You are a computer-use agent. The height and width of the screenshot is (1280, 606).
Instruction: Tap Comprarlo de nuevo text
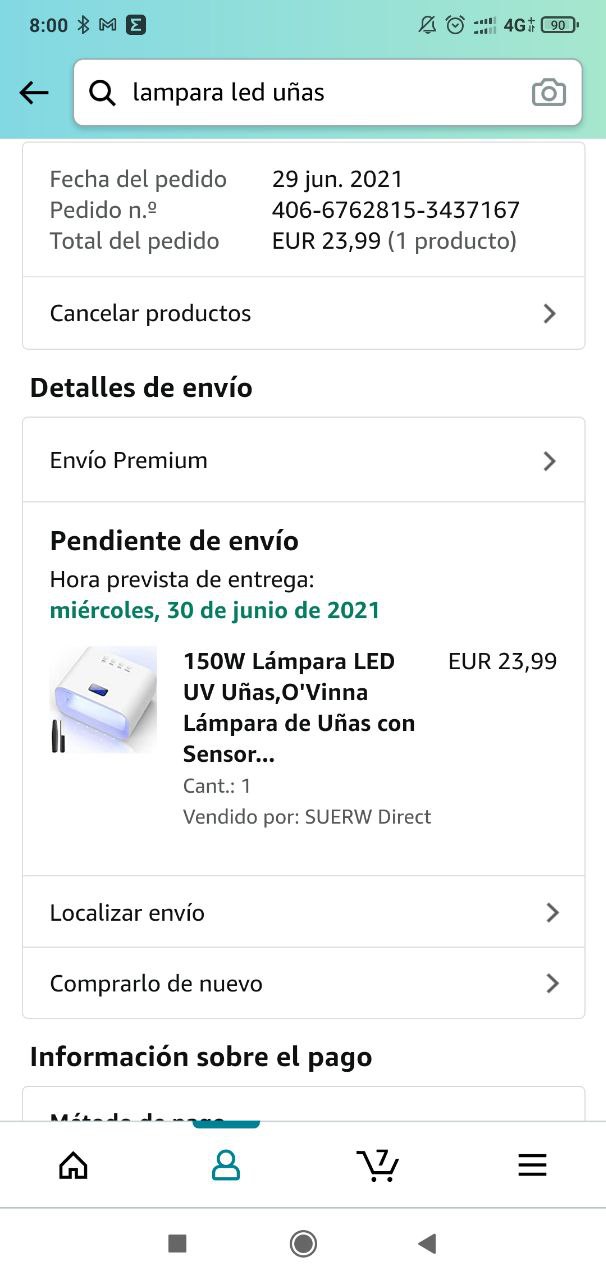(156, 984)
